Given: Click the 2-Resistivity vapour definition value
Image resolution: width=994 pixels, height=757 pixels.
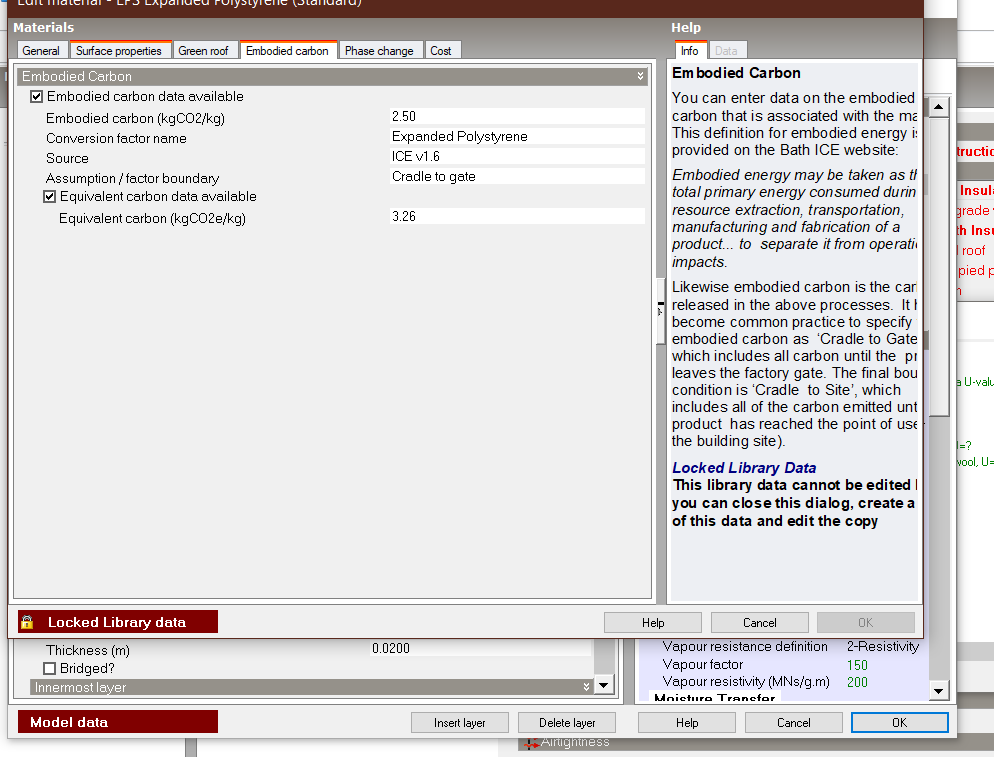Looking at the screenshot, I should (x=883, y=647).
